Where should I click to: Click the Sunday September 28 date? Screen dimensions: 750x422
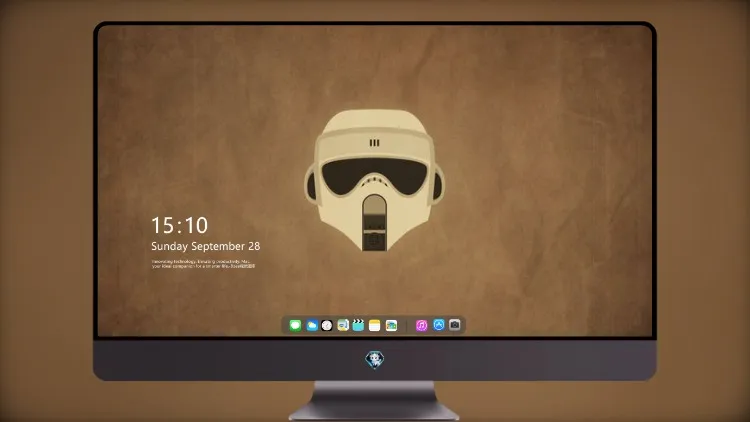206,246
